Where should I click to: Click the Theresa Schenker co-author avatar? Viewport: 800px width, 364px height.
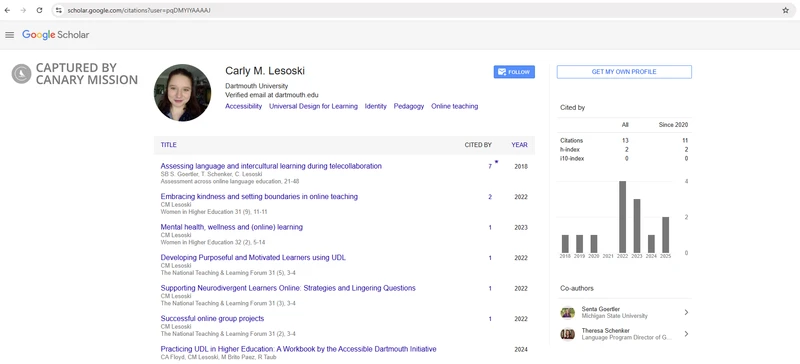coord(567,334)
